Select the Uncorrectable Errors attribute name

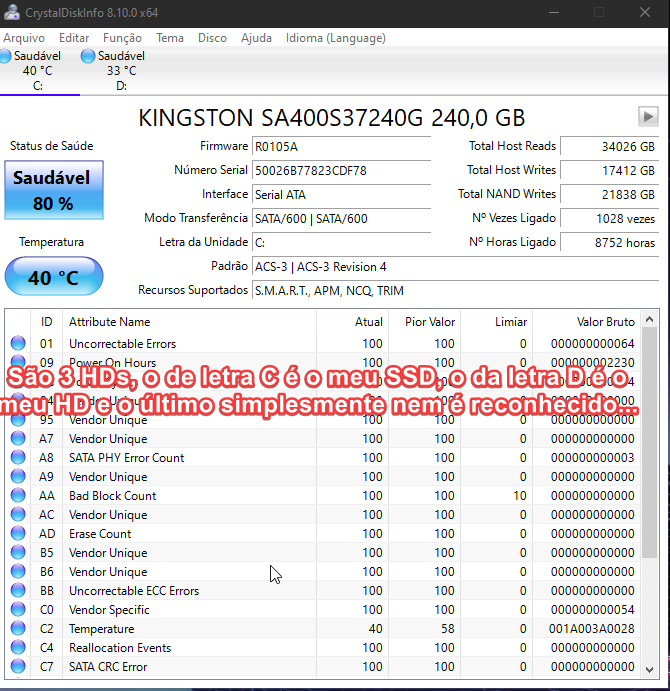pos(123,344)
